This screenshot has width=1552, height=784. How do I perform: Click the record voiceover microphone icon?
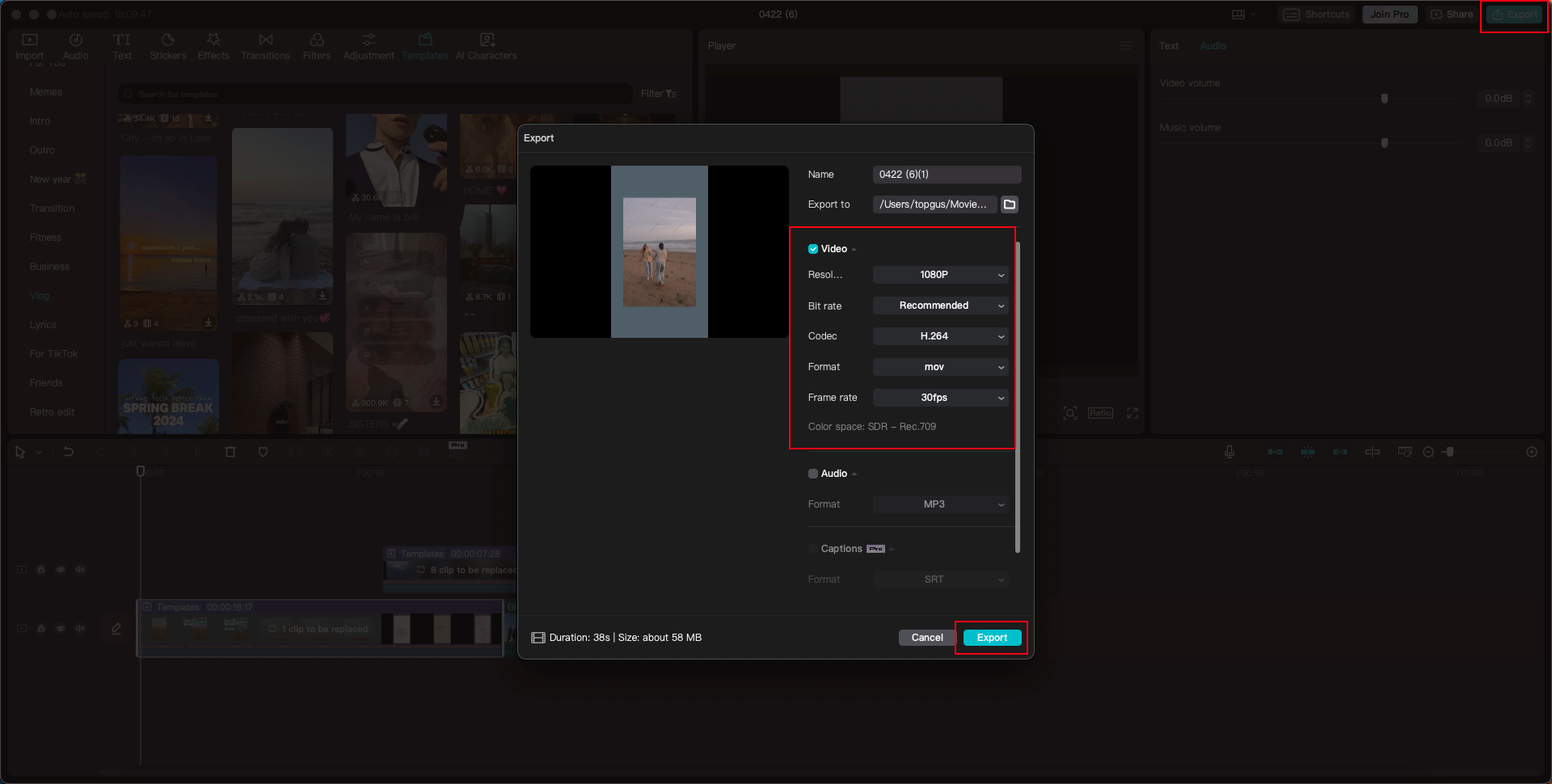pos(1229,452)
